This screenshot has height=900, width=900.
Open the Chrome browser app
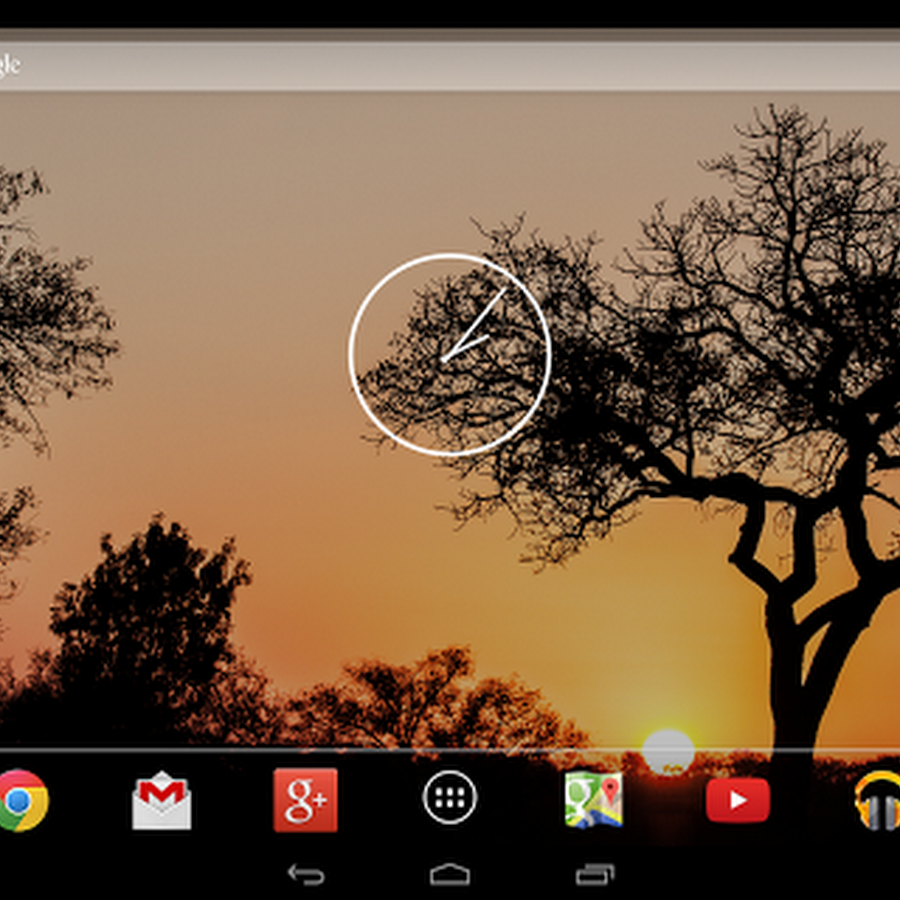tap(22, 800)
